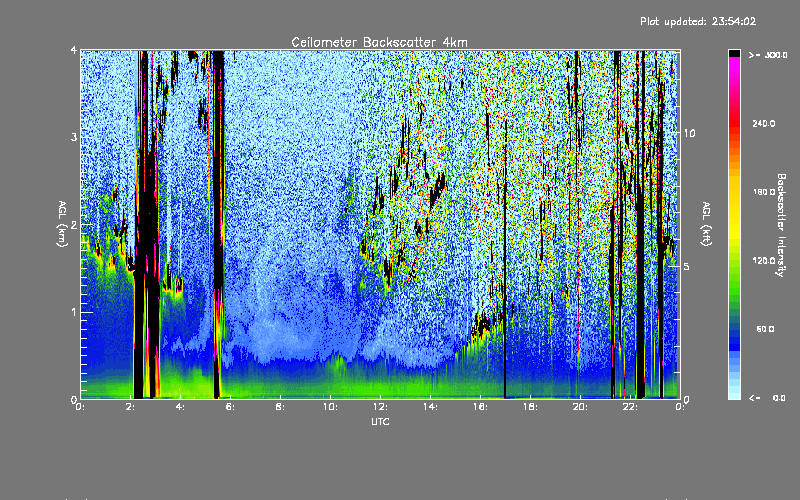Click the 'UTC' x-axis label
This screenshot has height=500, width=800.
tap(380, 421)
